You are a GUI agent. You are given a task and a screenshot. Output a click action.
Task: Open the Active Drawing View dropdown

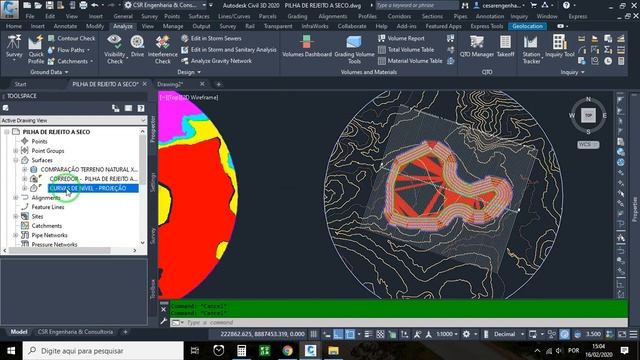click(73, 120)
